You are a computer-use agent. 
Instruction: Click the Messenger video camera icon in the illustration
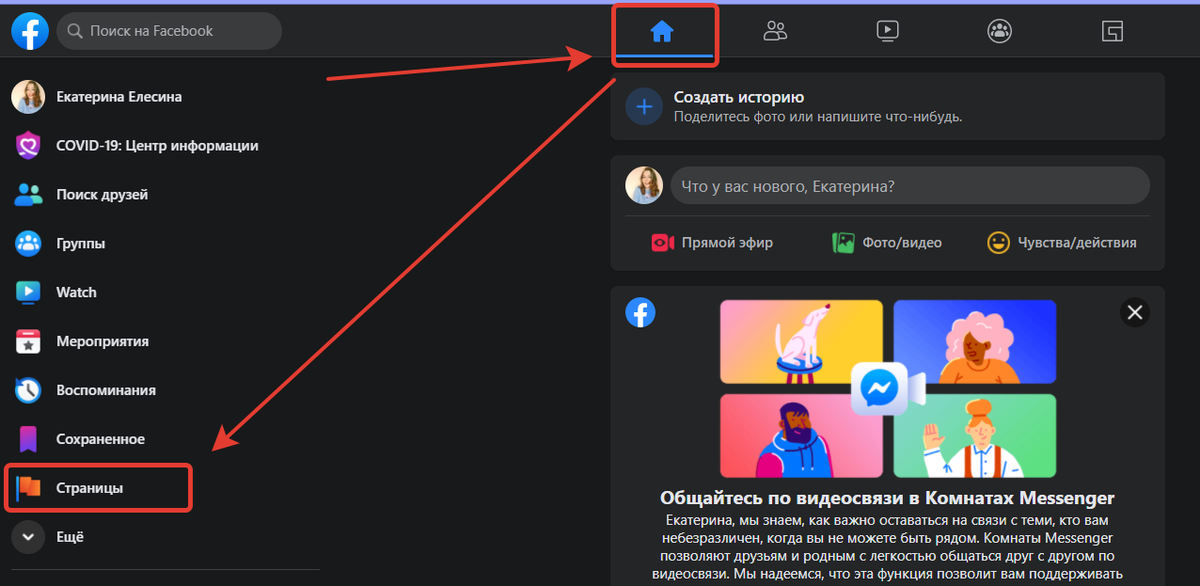888,388
